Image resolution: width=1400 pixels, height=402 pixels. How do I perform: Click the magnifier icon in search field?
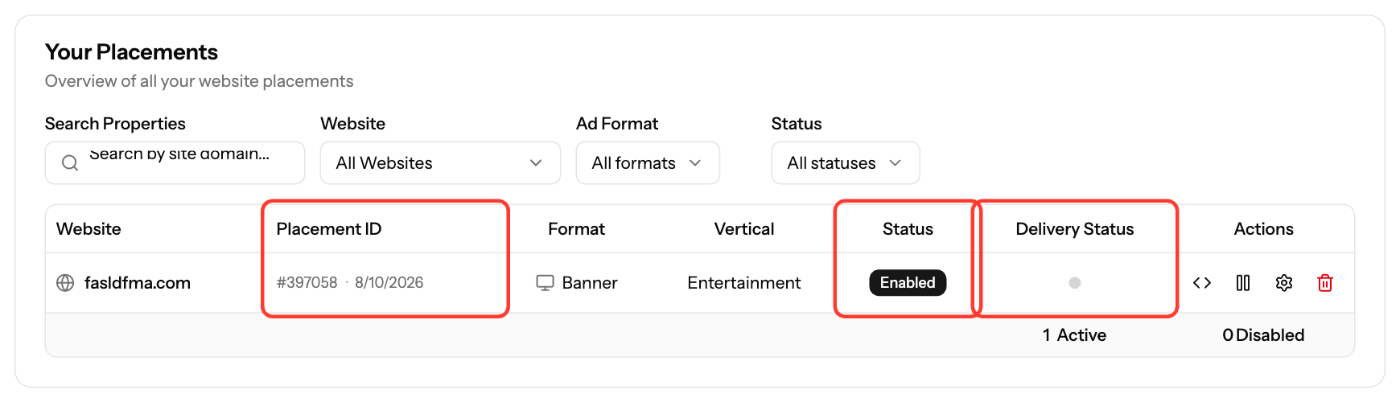click(69, 163)
